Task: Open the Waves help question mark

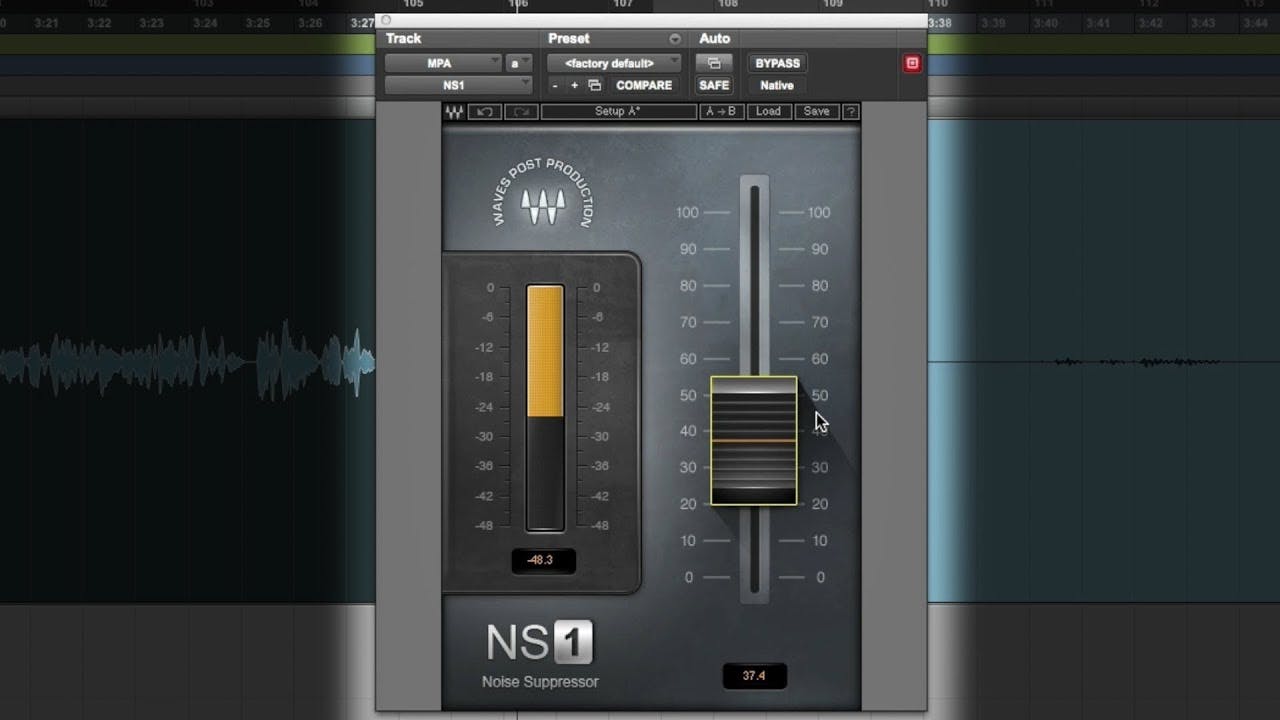Action: tap(851, 112)
